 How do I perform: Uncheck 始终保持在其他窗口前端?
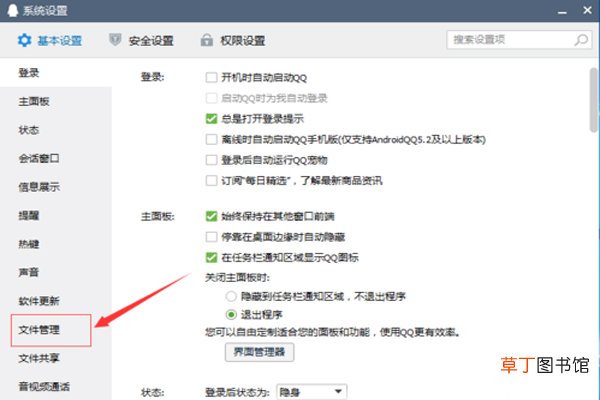point(211,216)
